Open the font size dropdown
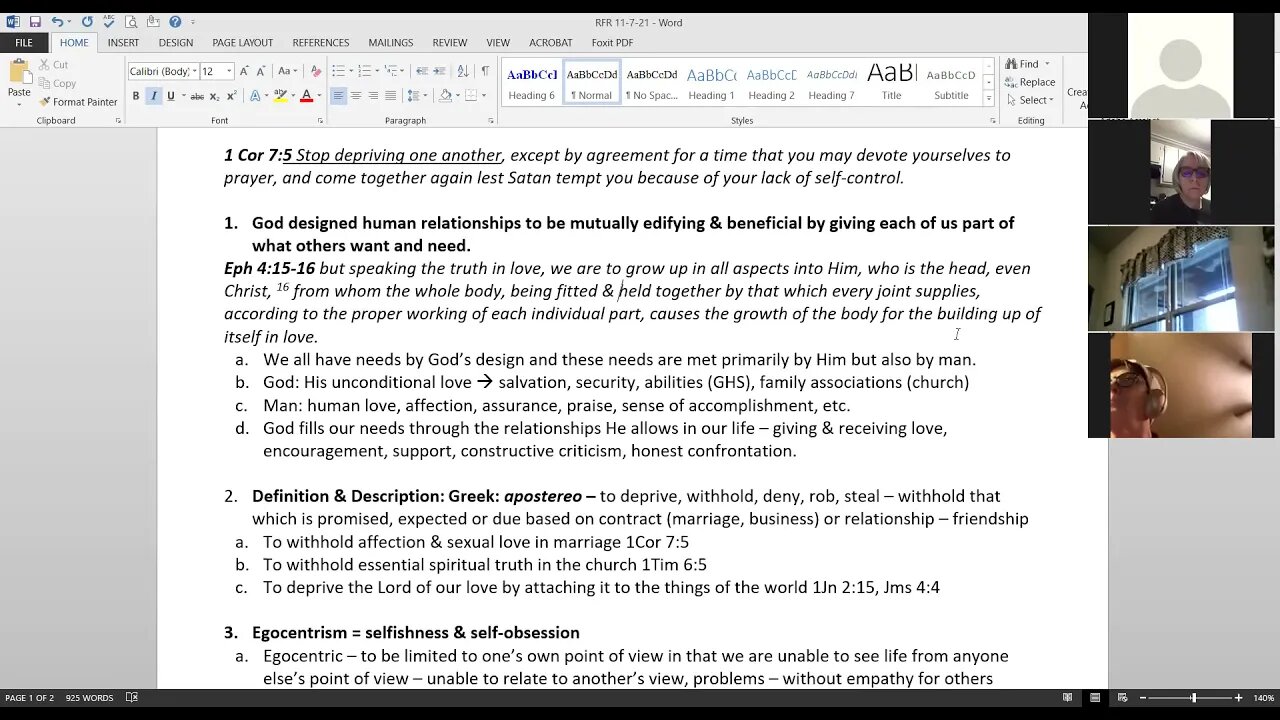 [229, 71]
